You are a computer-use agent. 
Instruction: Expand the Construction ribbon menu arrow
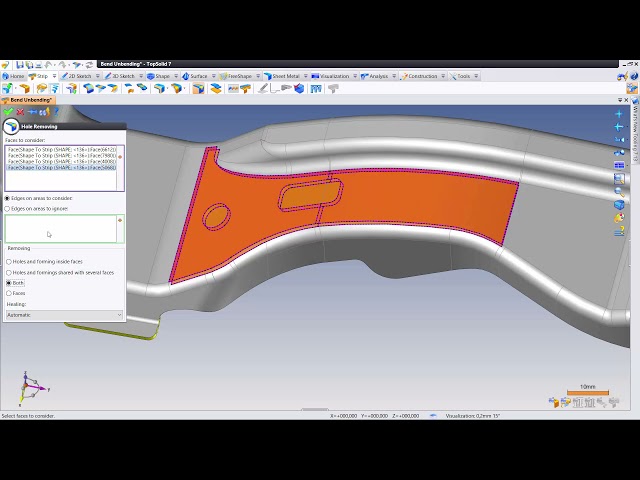pos(441,76)
